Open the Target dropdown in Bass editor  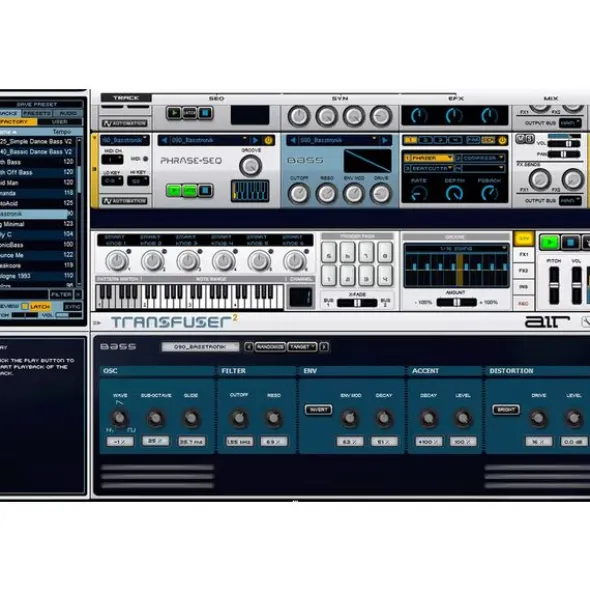click(302, 347)
